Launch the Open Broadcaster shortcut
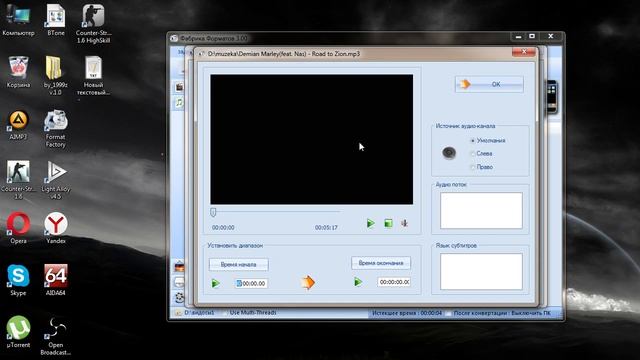Viewport: 640px width, 360px height. (56, 336)
